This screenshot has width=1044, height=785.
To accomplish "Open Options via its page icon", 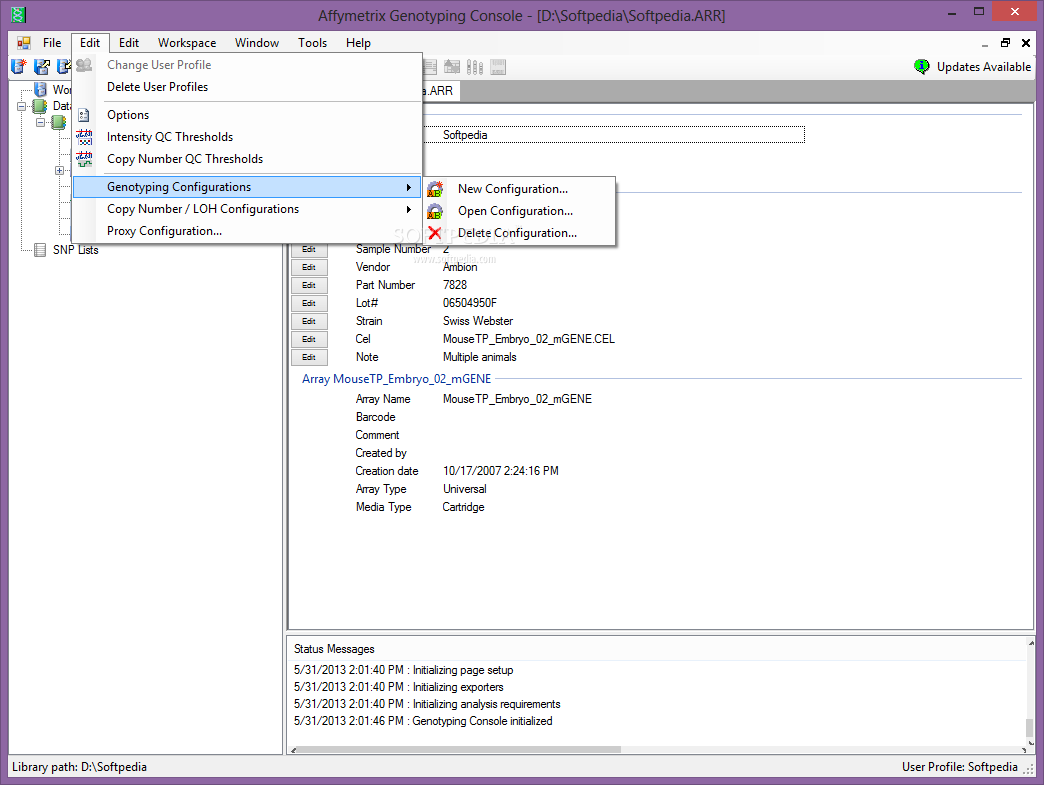I will (84, 115).
